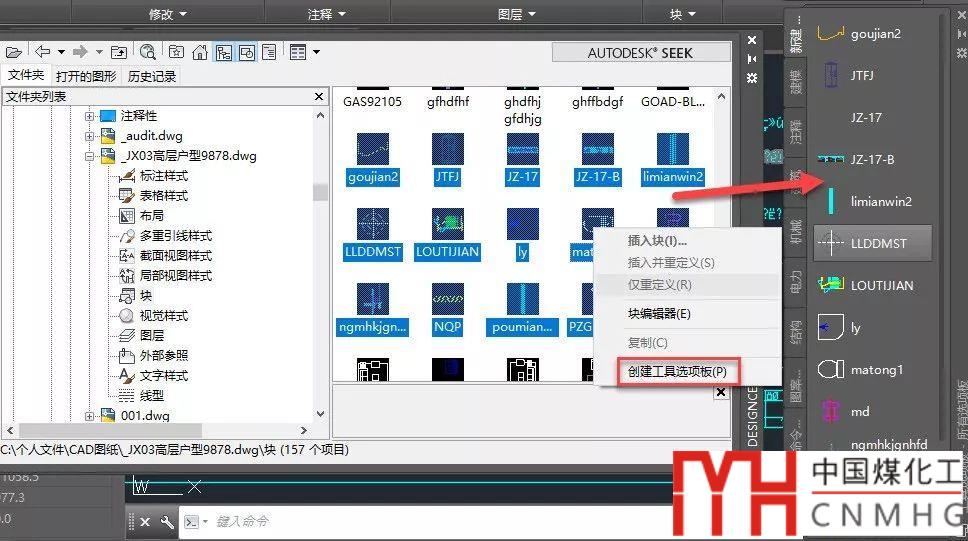Open the forward-history dropdown arrow

click(99, 52)
